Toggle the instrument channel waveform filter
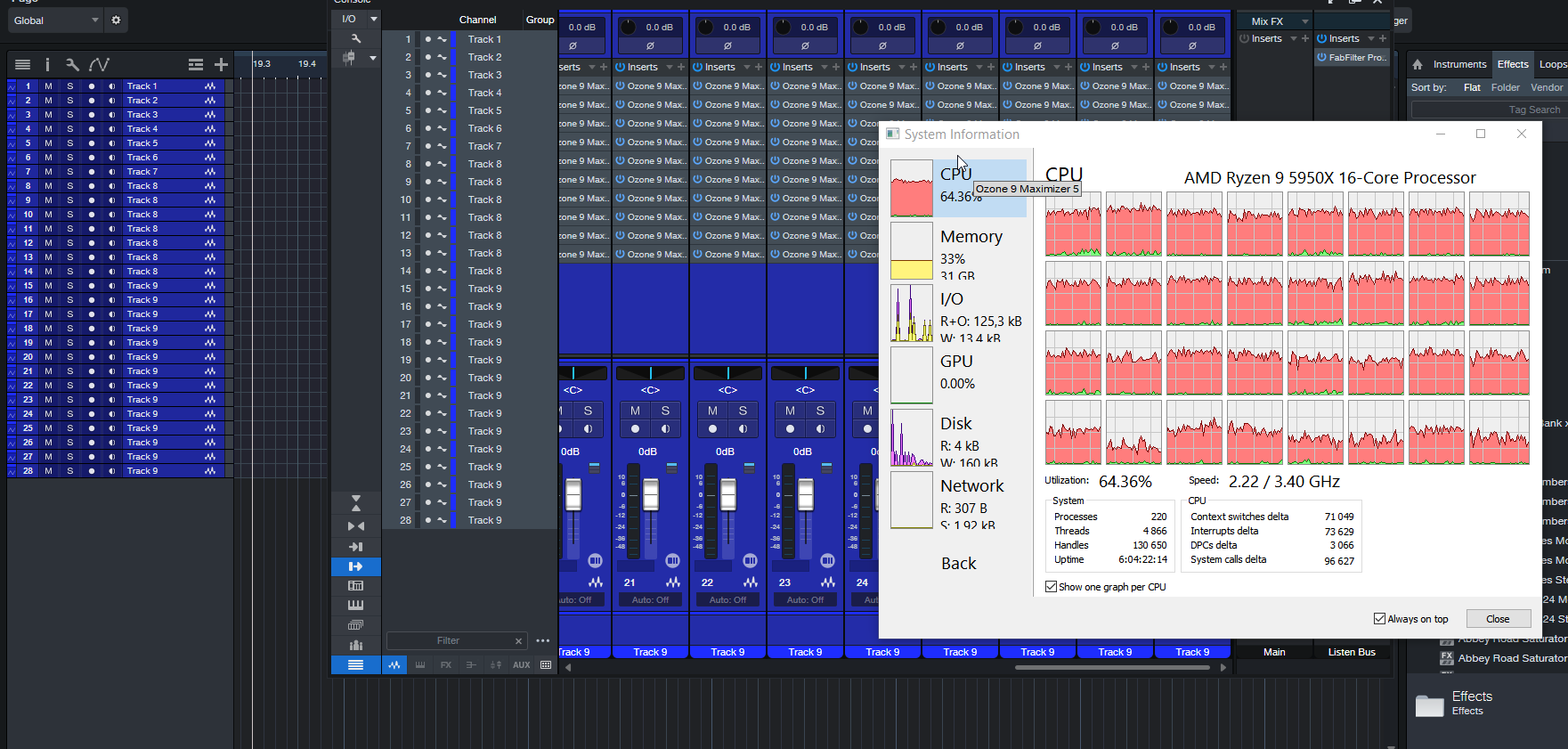The image size is (1568, 749). coord(394,665)
